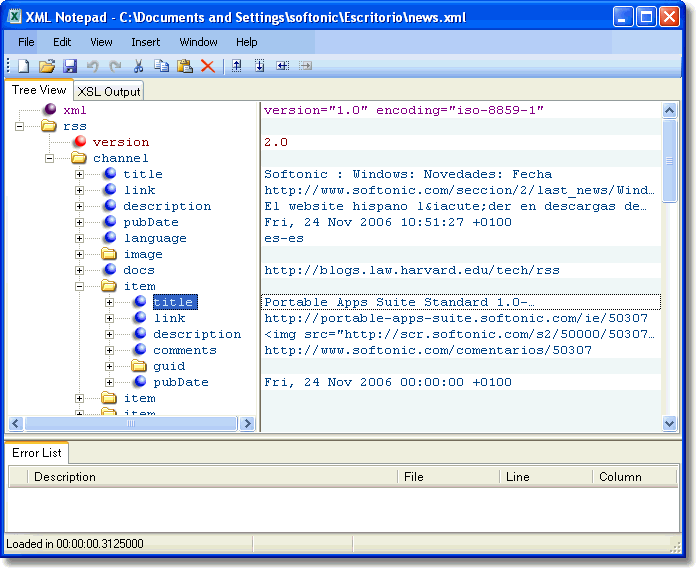This screenshot has width=698, height=570.
Task: Expand the channel title node
Action: tap(79, 175)
